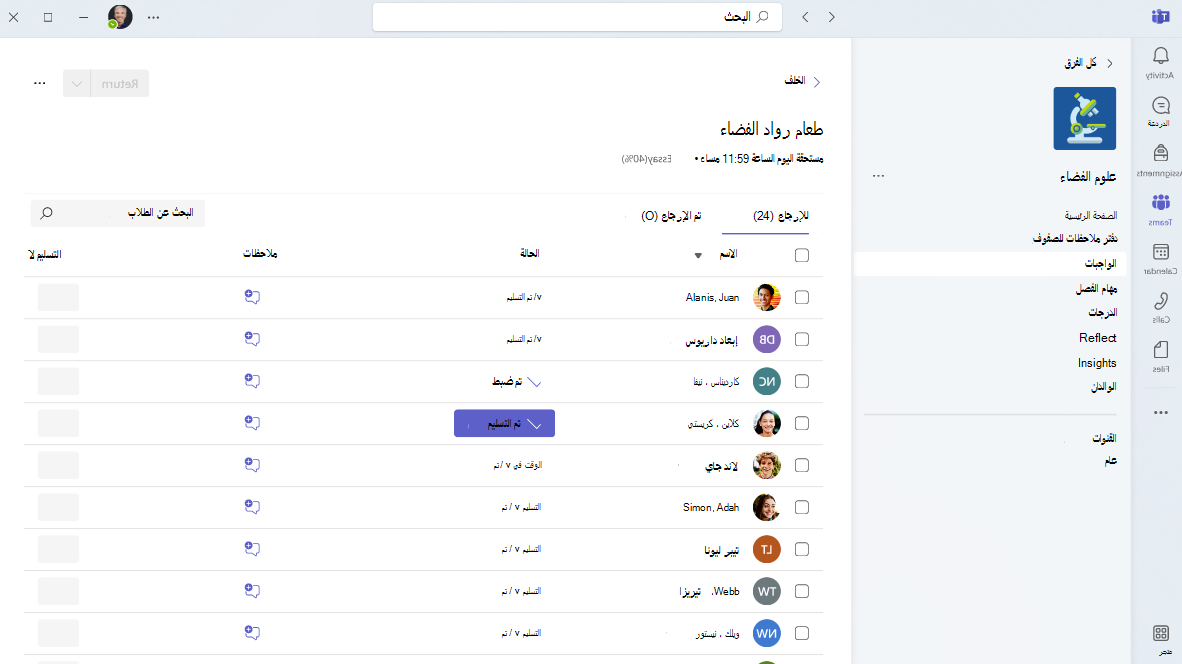The height and width of the screenshot is (664, 1182).
Task: Open كلاين كريستي student avatar
Action: 767,424
